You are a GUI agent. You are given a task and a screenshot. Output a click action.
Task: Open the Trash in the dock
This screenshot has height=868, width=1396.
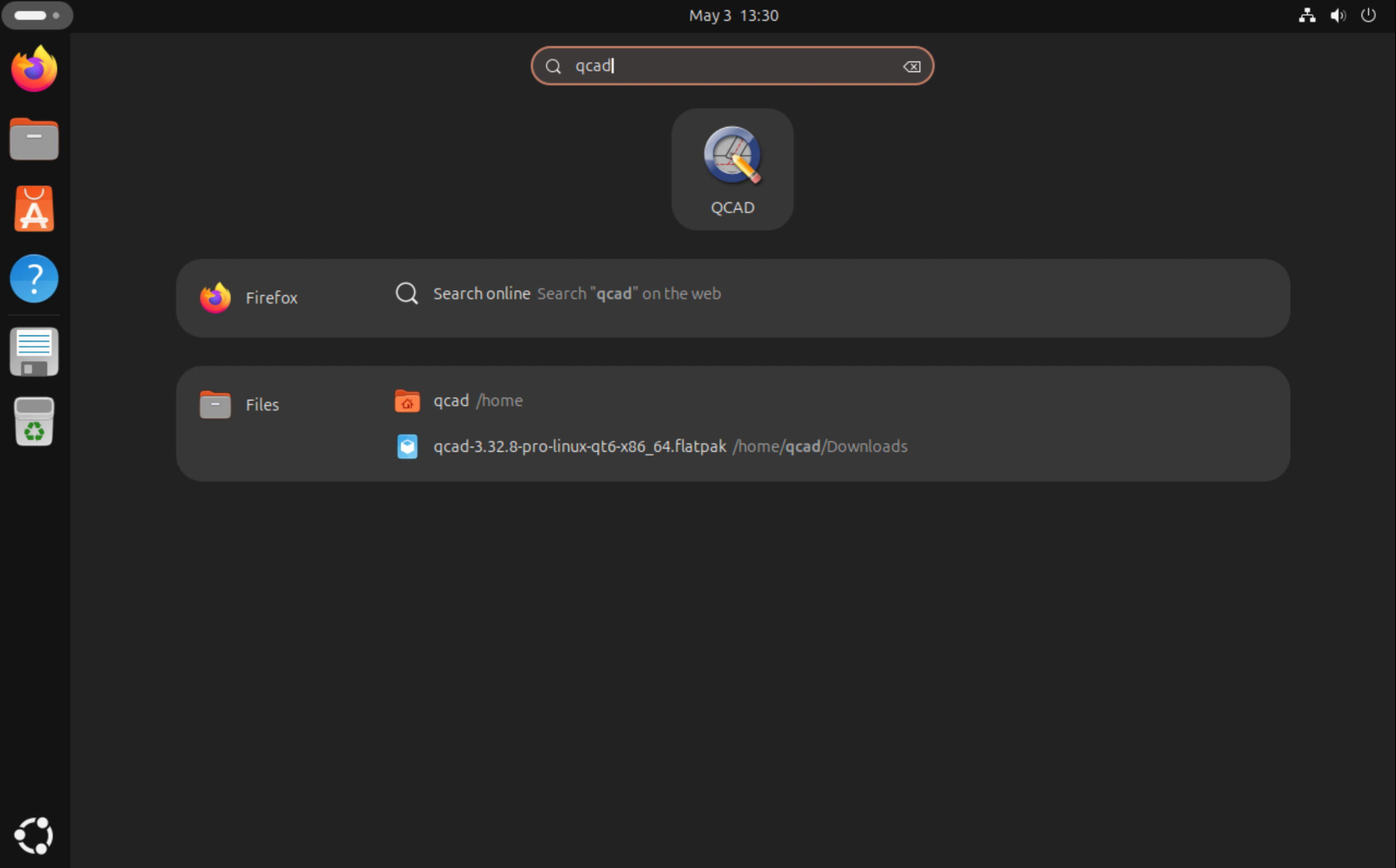(x=34, y=421)
